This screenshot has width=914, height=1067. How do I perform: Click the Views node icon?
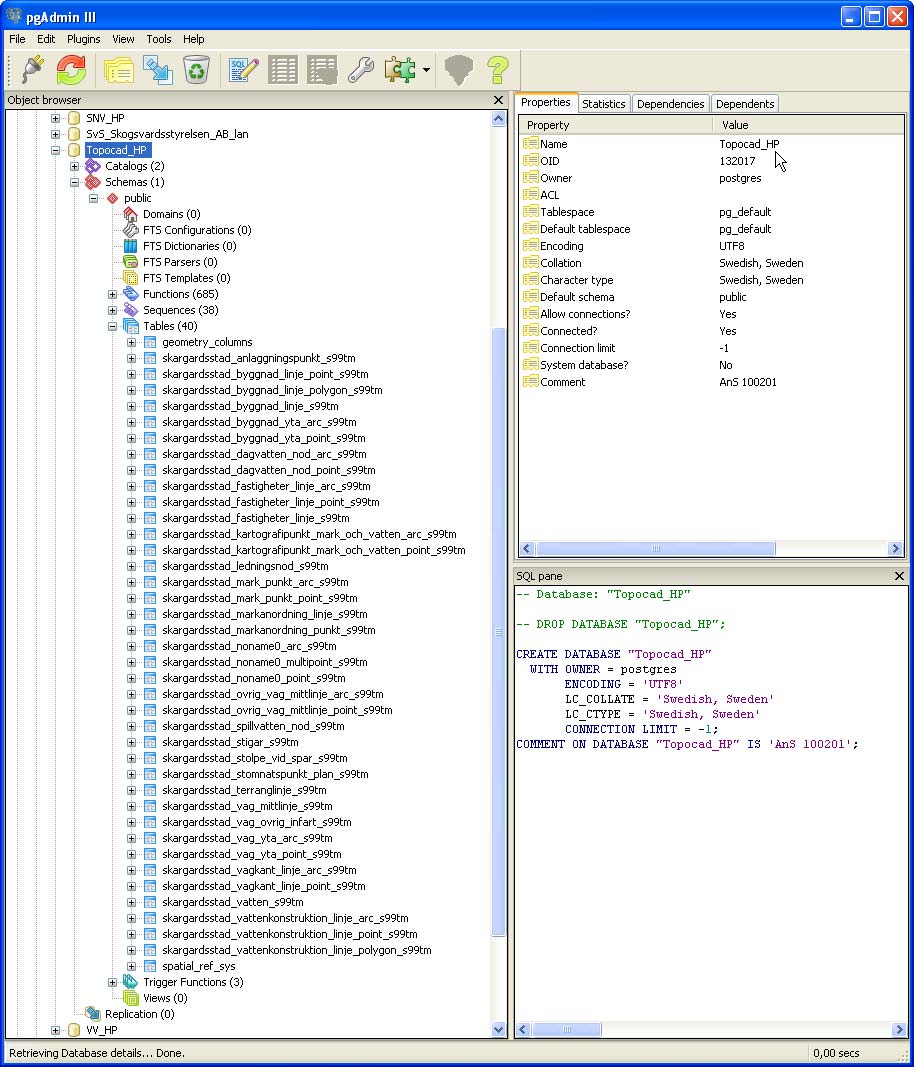point(131,998)
